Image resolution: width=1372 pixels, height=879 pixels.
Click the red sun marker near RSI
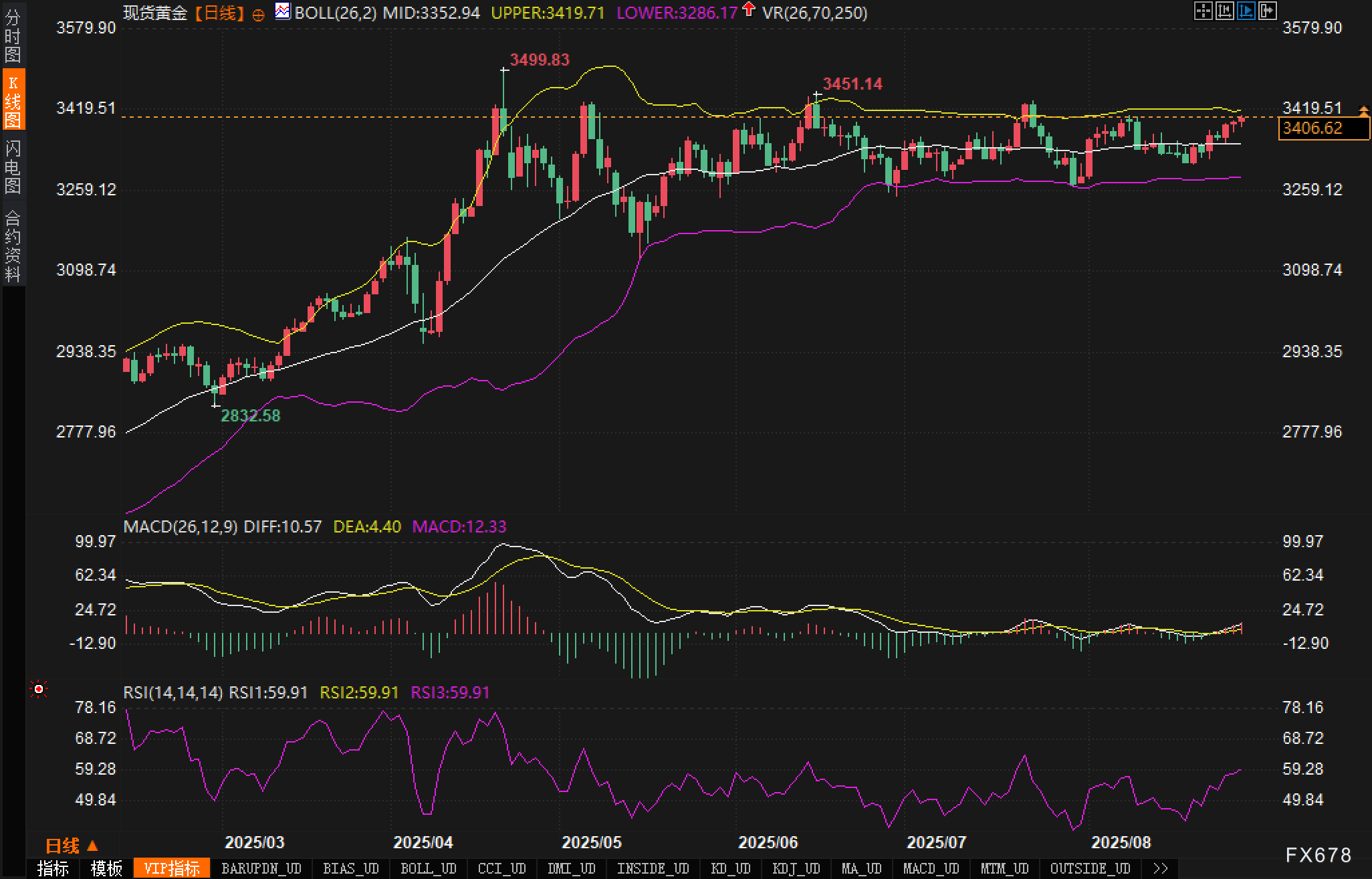coord(39,689)
